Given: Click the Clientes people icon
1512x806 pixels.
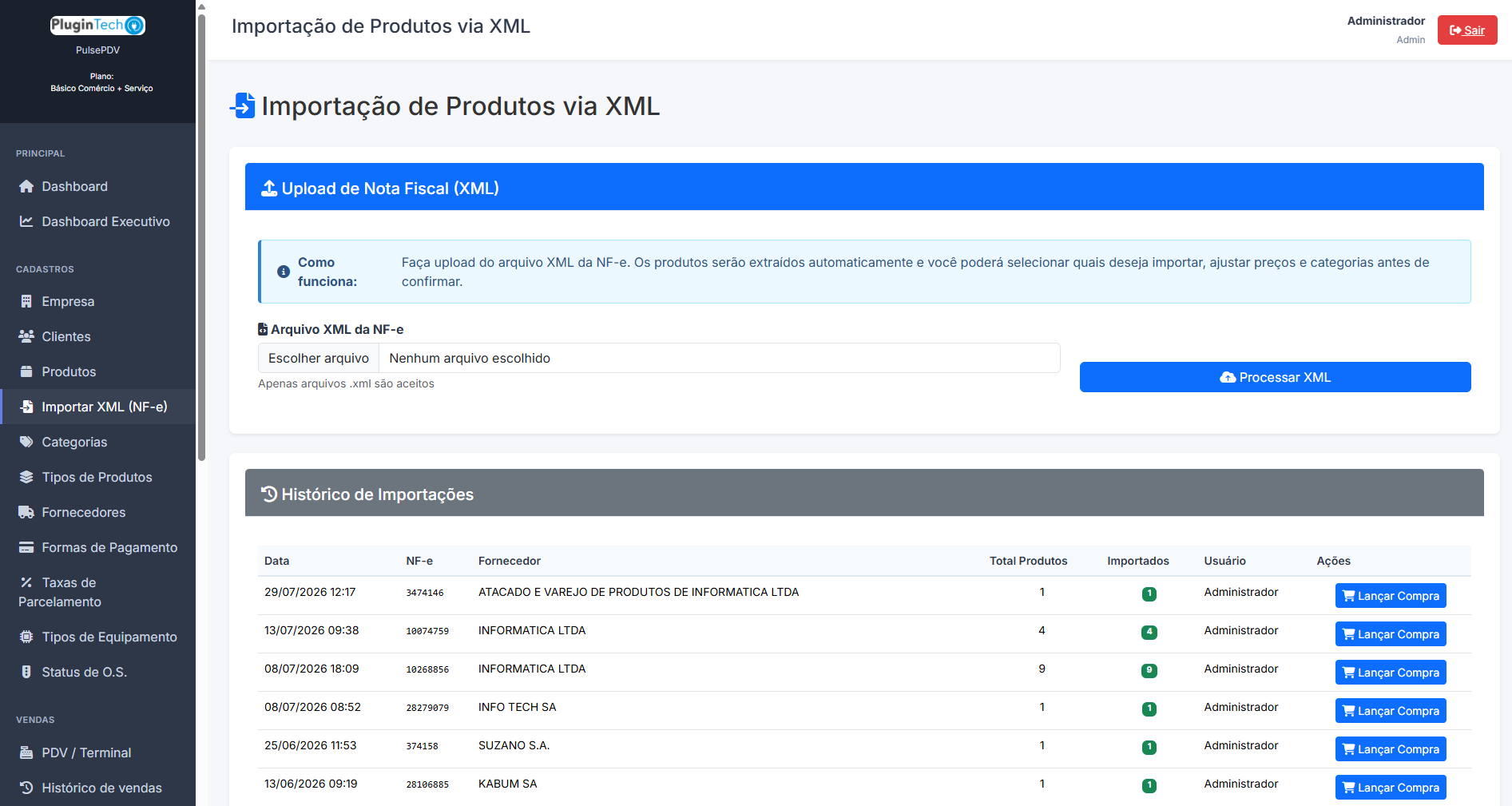Looking at the screenshot, I should click(26, 336).
